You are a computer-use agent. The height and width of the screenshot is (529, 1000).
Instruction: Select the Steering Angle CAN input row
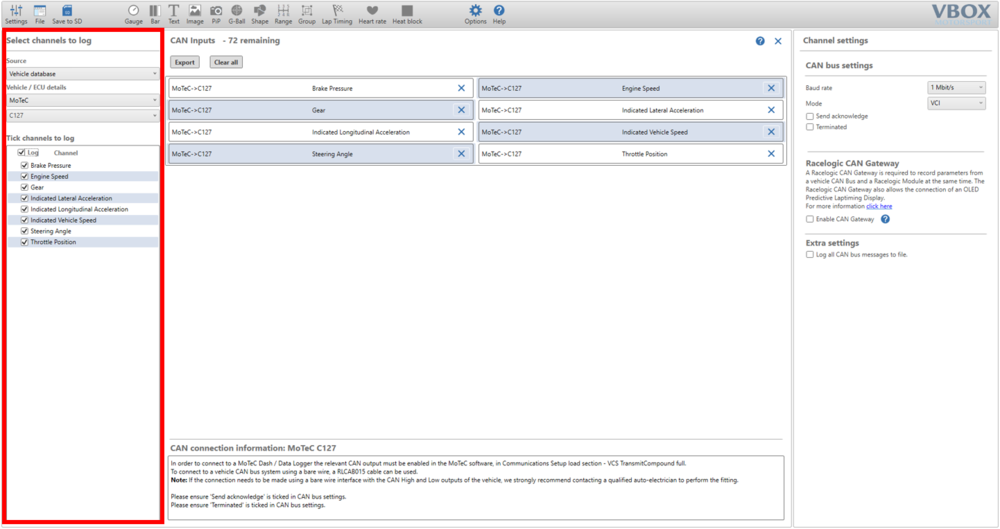[321, 153]
